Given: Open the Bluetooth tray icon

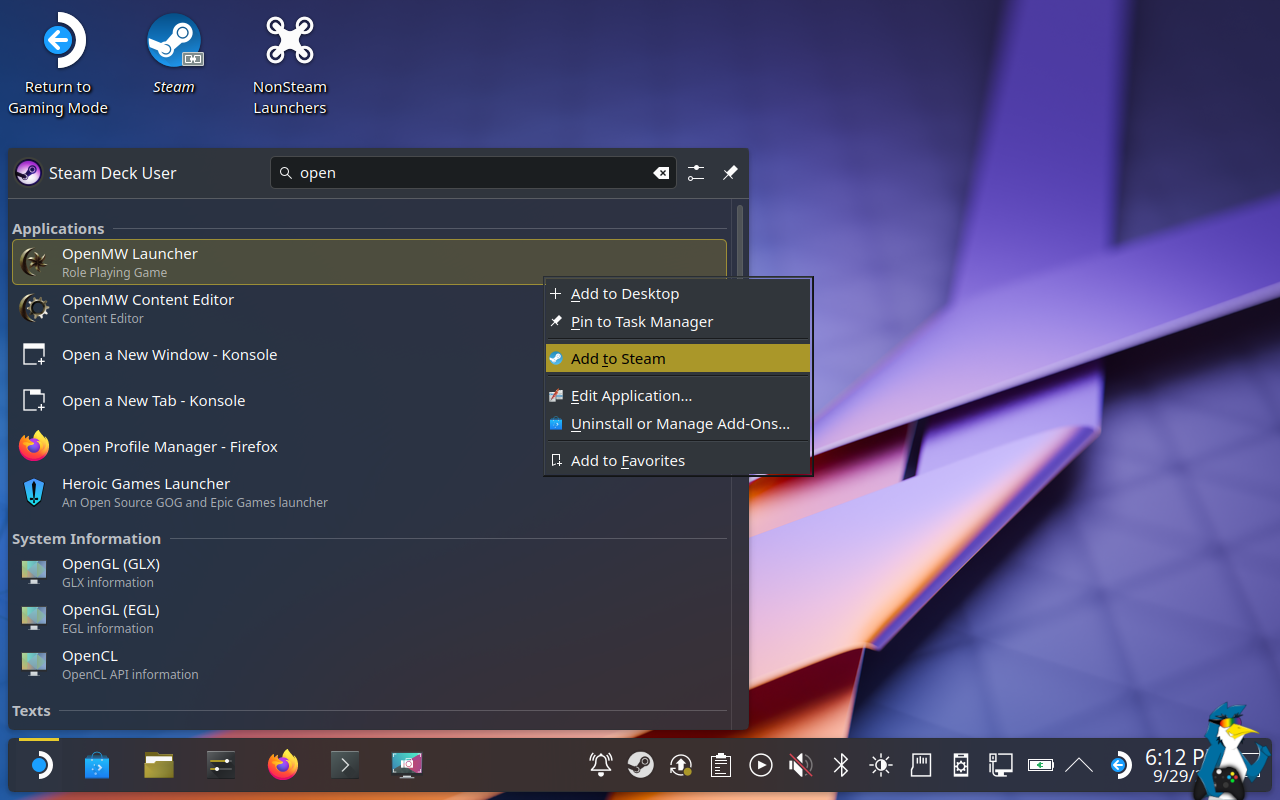Looking at the screenshot, I should (841, 766).
